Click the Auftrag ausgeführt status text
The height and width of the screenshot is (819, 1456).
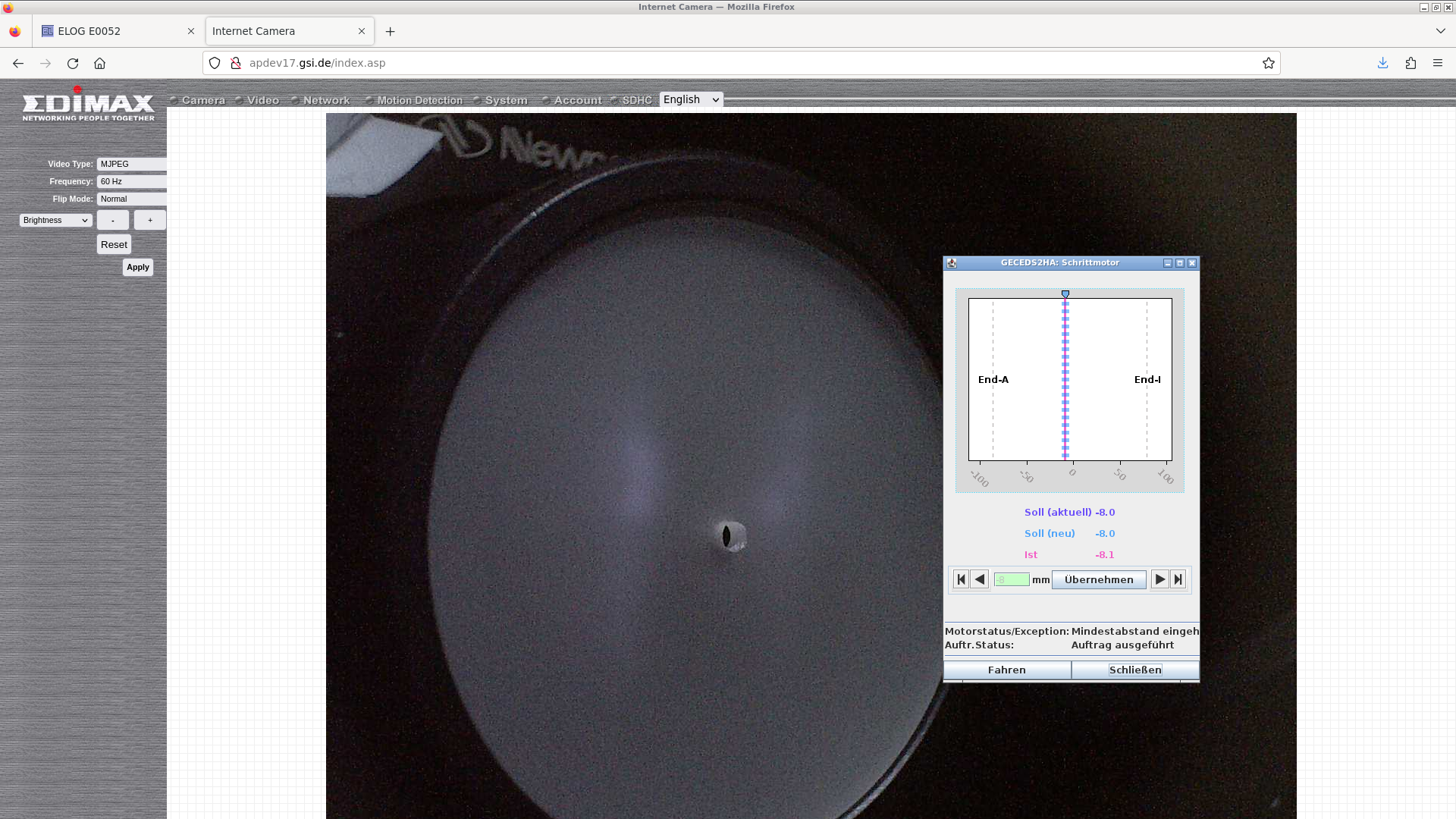click(x=1122, y=645)
